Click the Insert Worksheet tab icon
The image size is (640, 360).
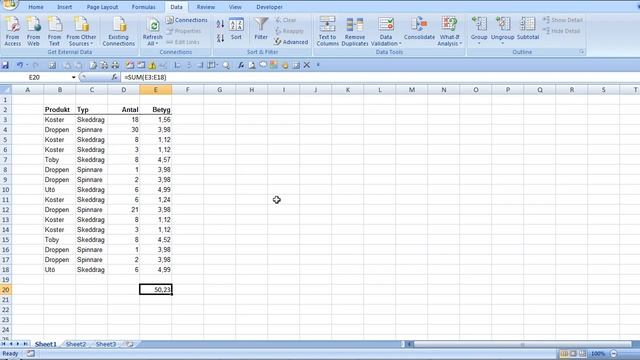[x=130, y=344]
